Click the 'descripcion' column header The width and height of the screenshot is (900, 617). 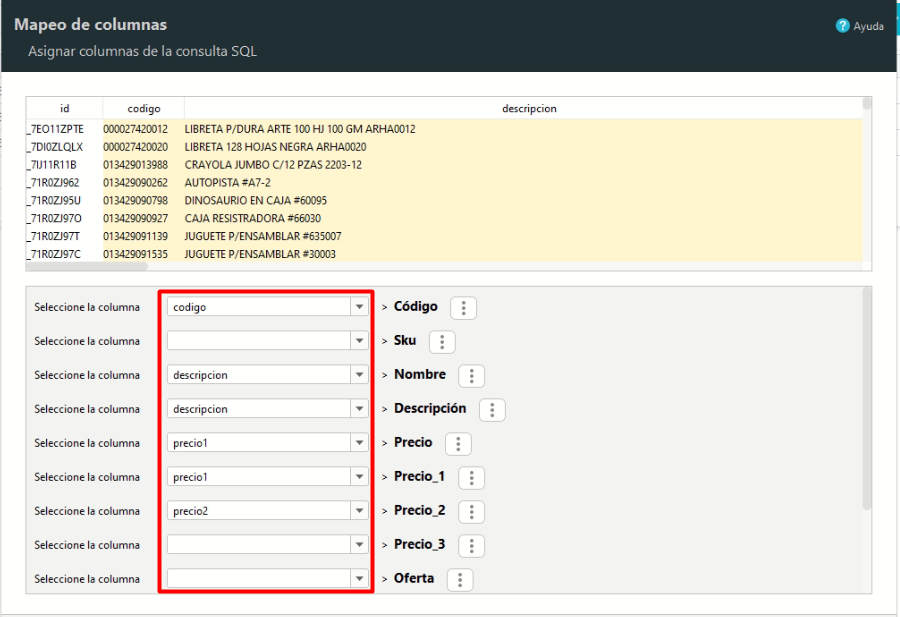529,108
